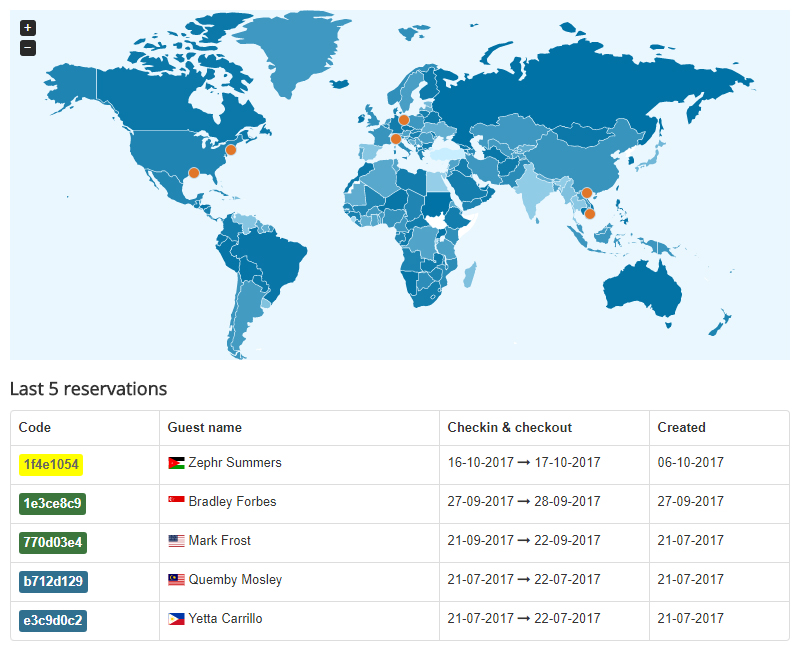The width and height of the screenshot is (800, 650).
Task: Click the orange marker over Texas
Action: coord(192,173)
